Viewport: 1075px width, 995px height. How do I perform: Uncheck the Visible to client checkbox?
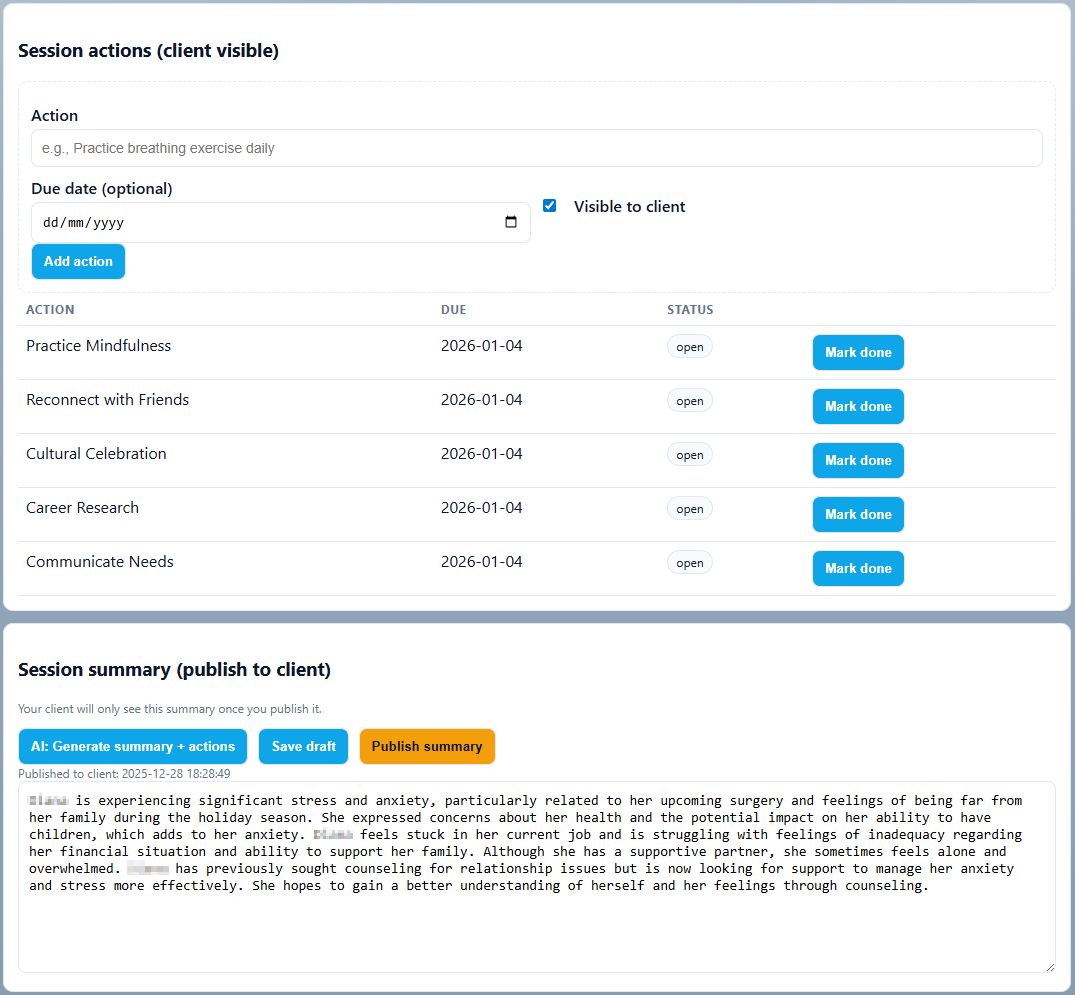tap(549, 206)
